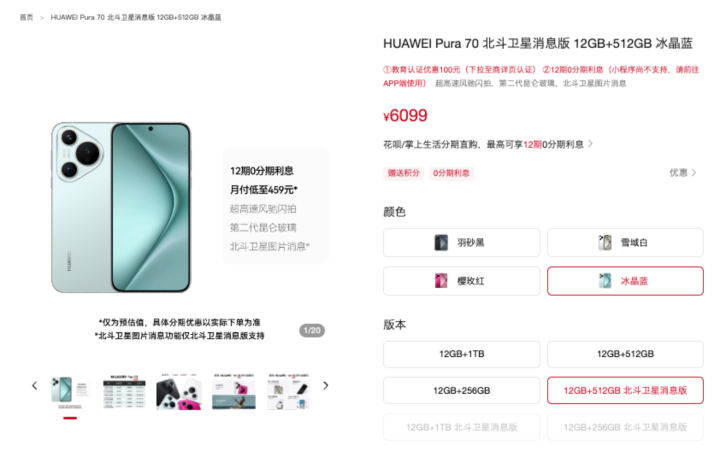Click the next thumbnails right arrow
This screenshot has width=720, height=451.
(326, 385)
